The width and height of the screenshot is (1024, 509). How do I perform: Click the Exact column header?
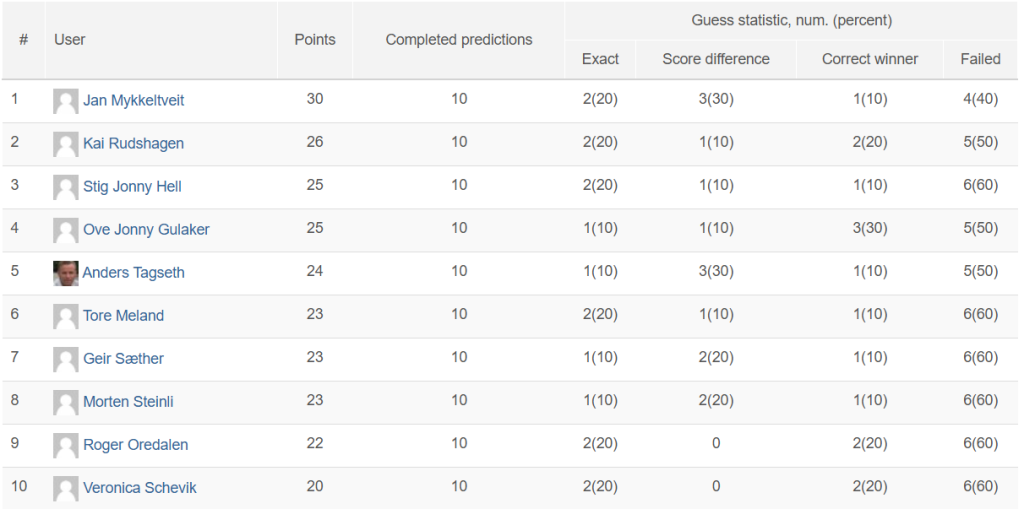(x=600, y=59)
